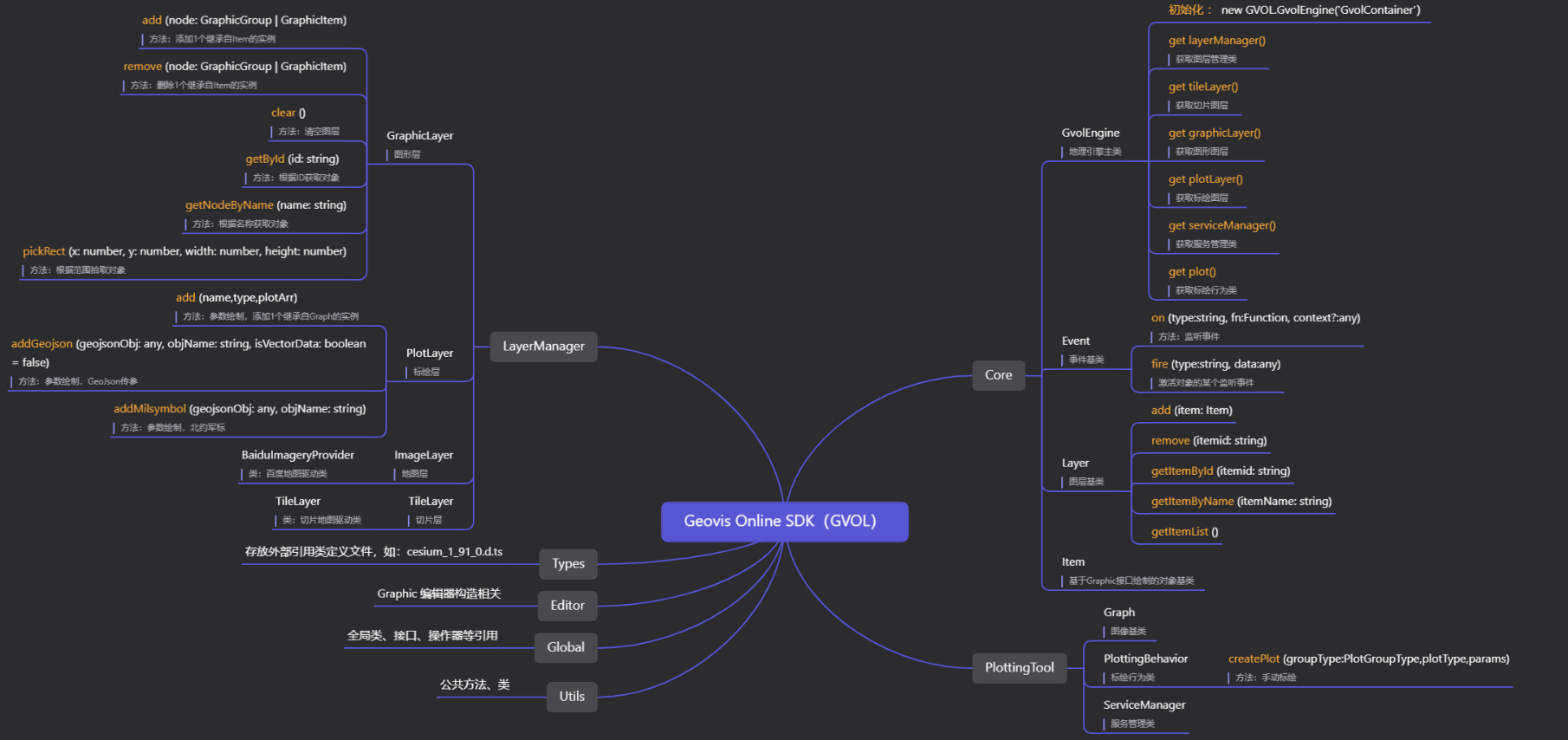Select remove (node: GraphicGroup | GraphicItem) entry
The height and width of the screenshot is (740, 1568).
tap(235, 75)
